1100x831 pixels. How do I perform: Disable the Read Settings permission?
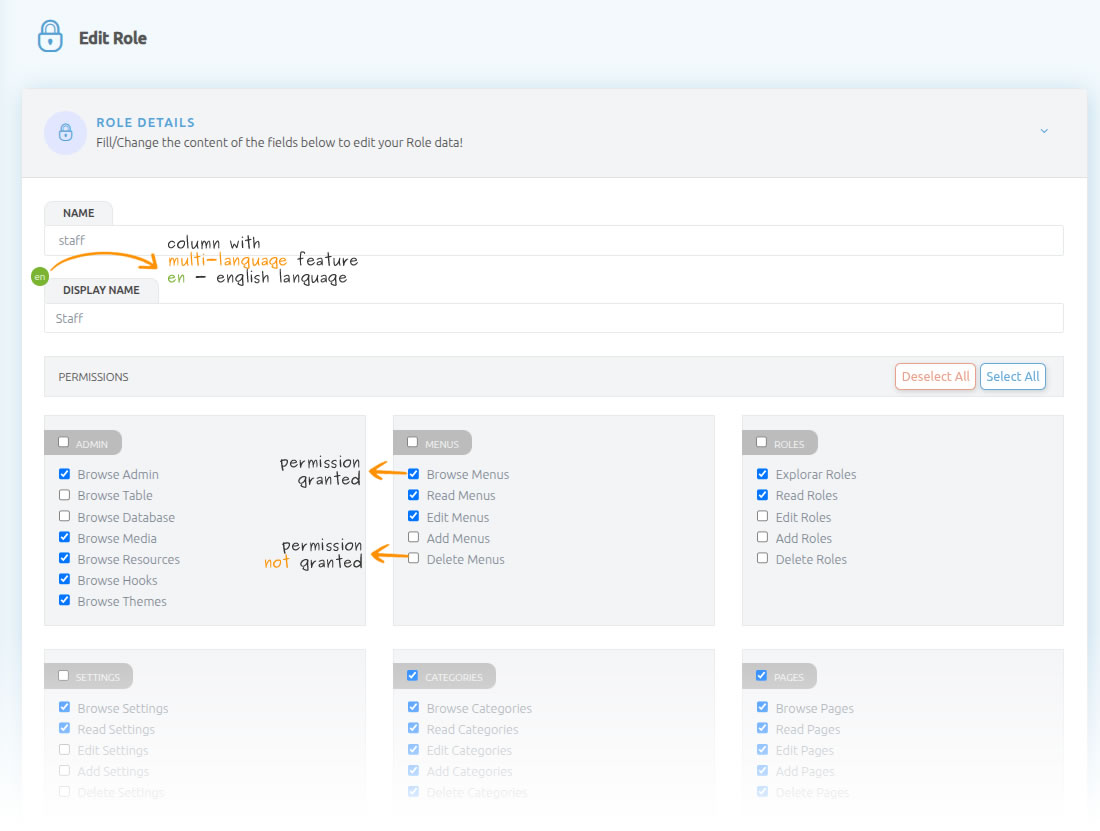tap(65, 728)
